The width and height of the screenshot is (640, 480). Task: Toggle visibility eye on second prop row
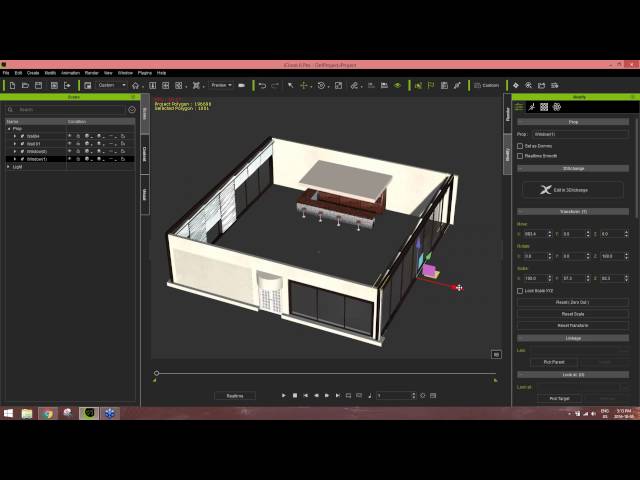click(x=69, y=144)
